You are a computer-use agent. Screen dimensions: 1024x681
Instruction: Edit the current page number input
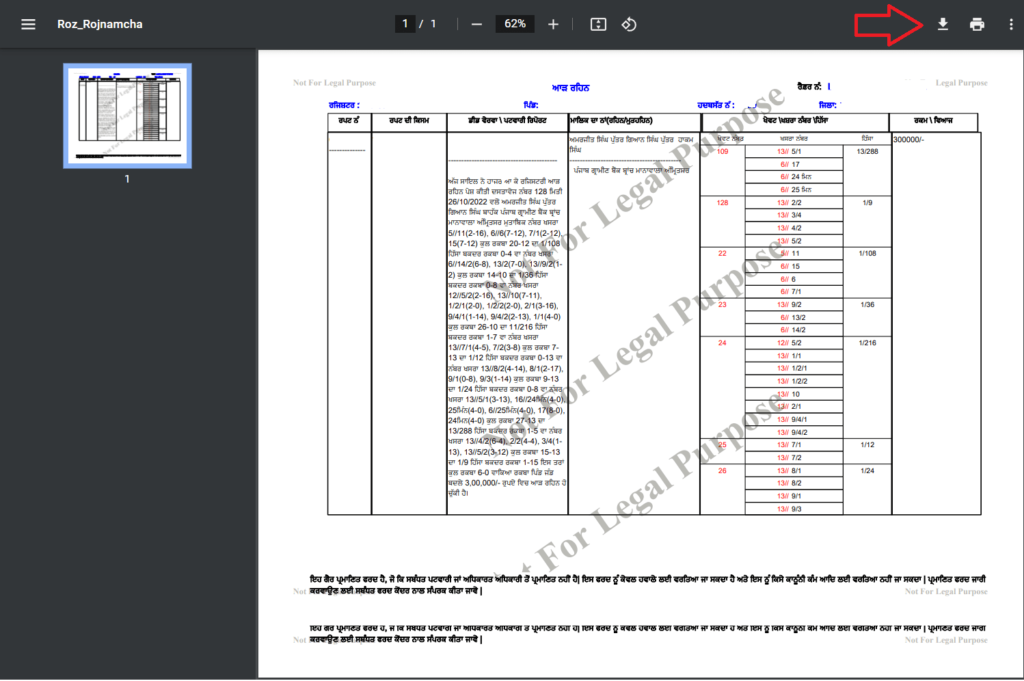(404, 23)
